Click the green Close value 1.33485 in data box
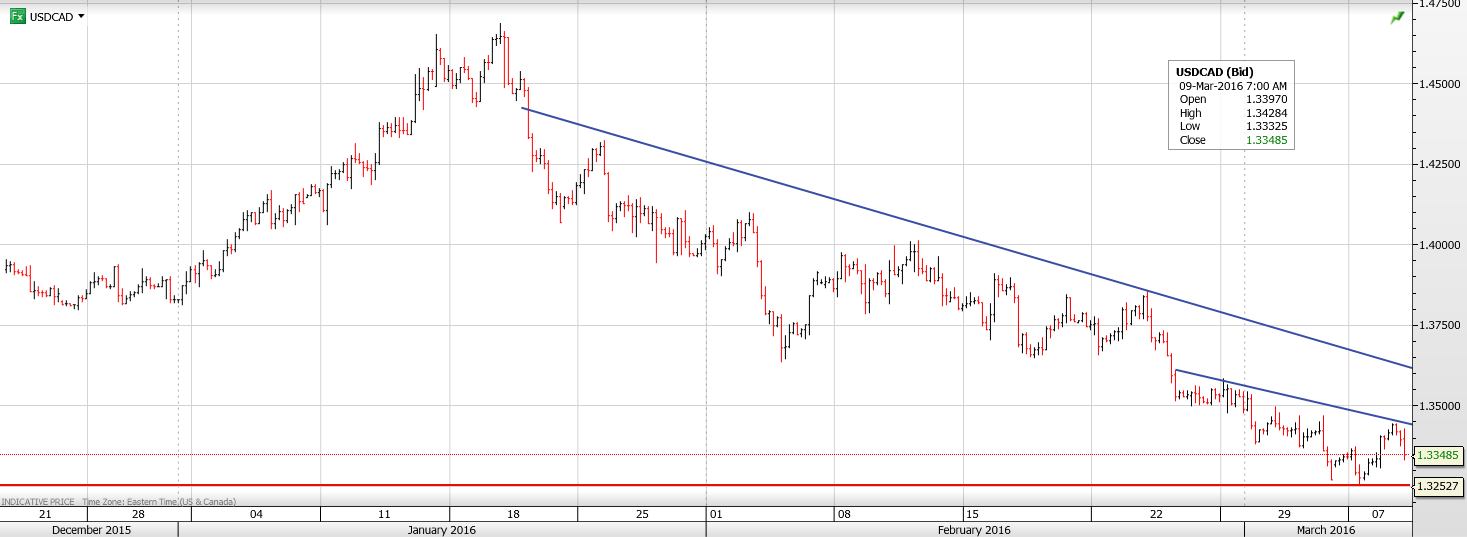The width and height of the screenshot is (1467, 537). tap(1267, 140)
